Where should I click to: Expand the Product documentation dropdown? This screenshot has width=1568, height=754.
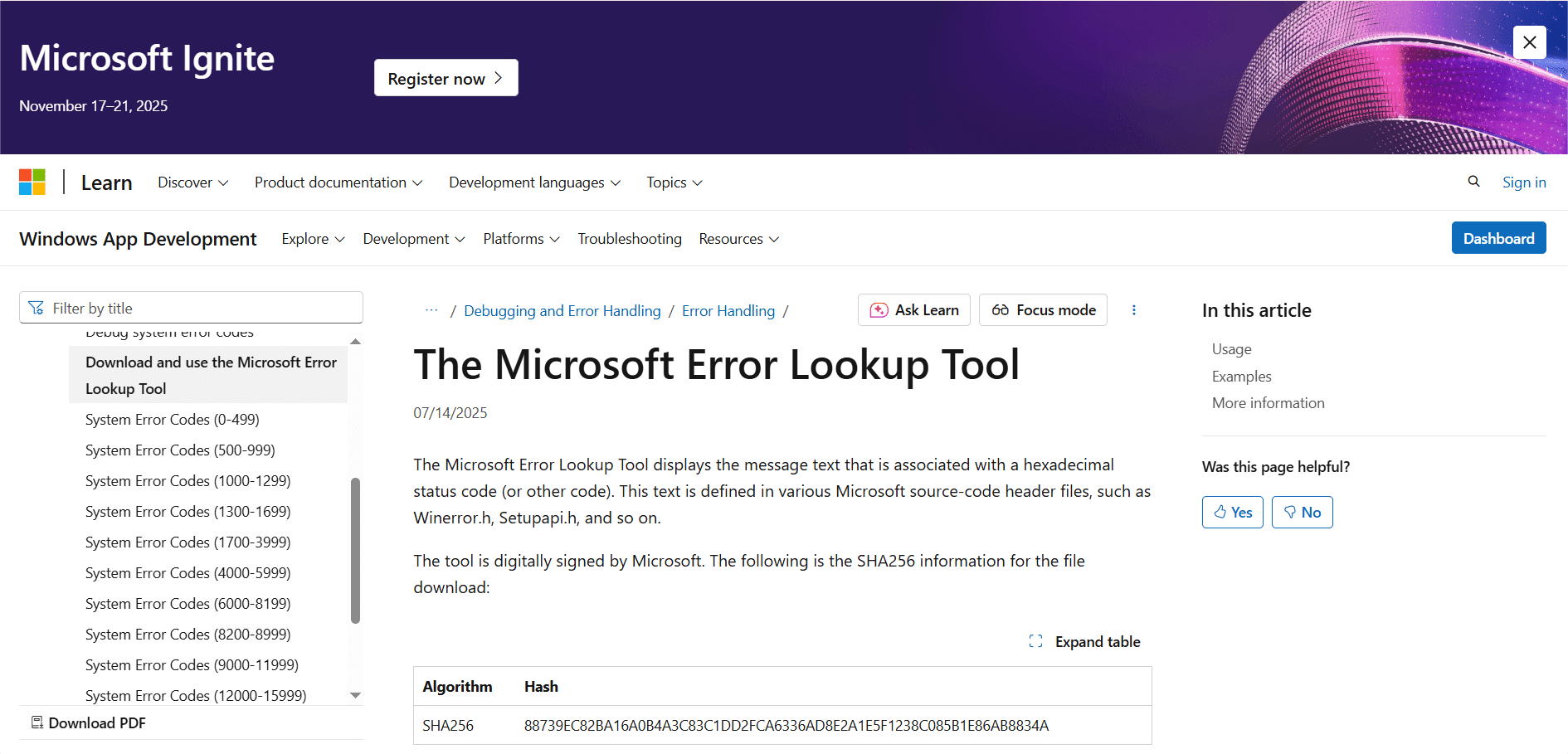pos(338,182)
